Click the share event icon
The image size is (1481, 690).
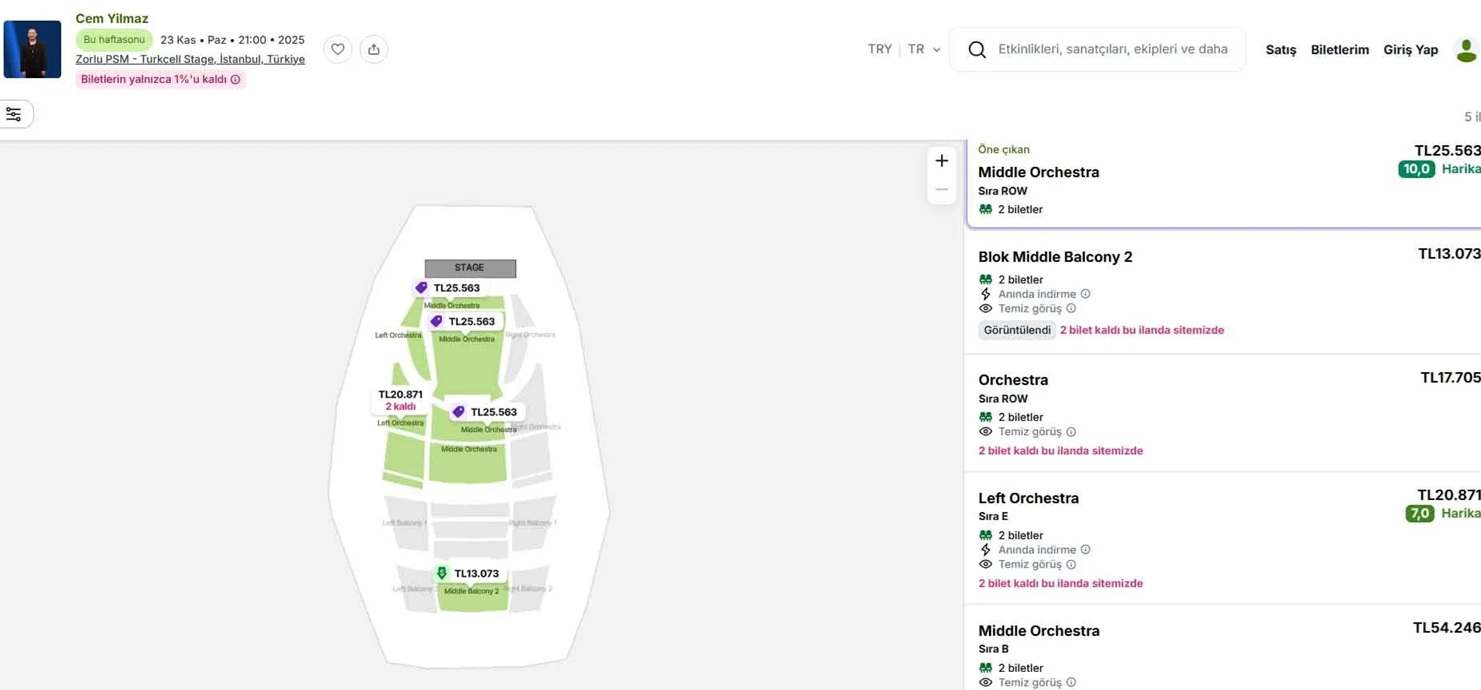(x=374, y=49)
